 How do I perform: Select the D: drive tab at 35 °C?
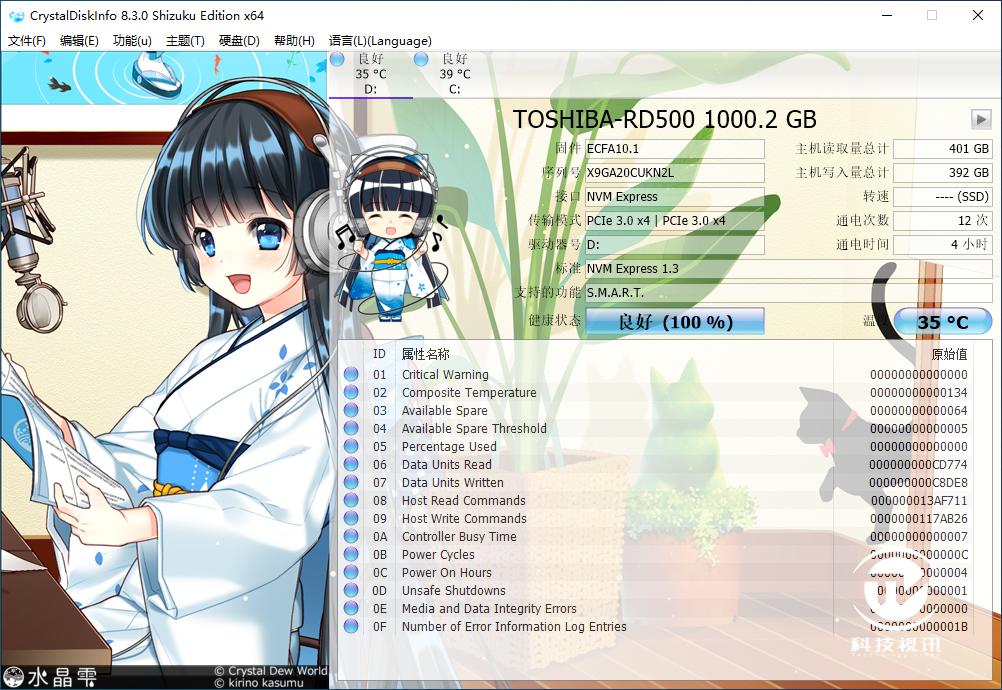pos(371,74)
